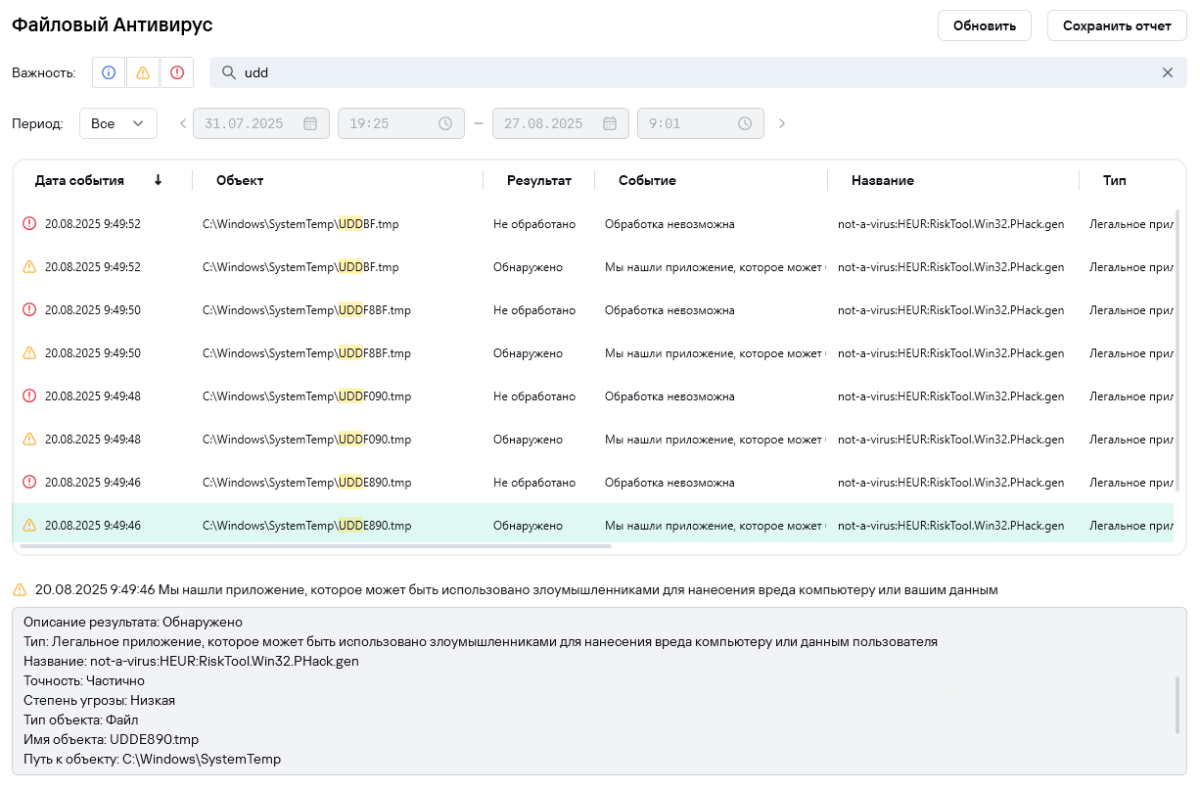This screenshot has width=1200, height=790.
Task: Click Точность: Частично line in details
Action: (84, 681)
